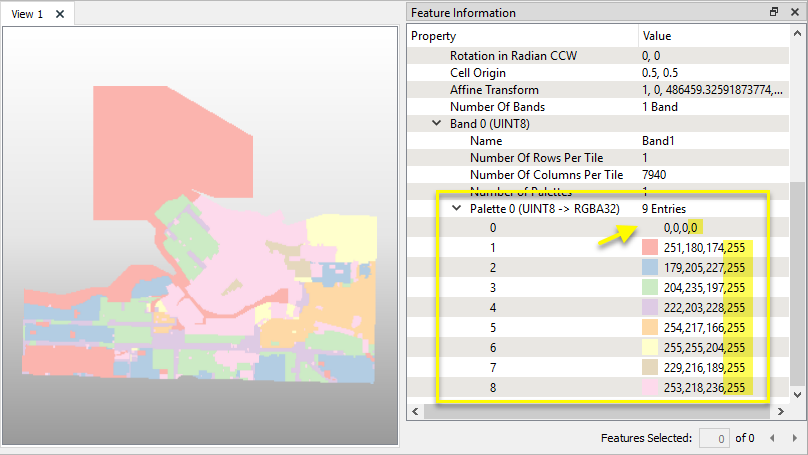Select the Cell Origin row
This screenshot has height=455, width=808.
pos(598,73)
